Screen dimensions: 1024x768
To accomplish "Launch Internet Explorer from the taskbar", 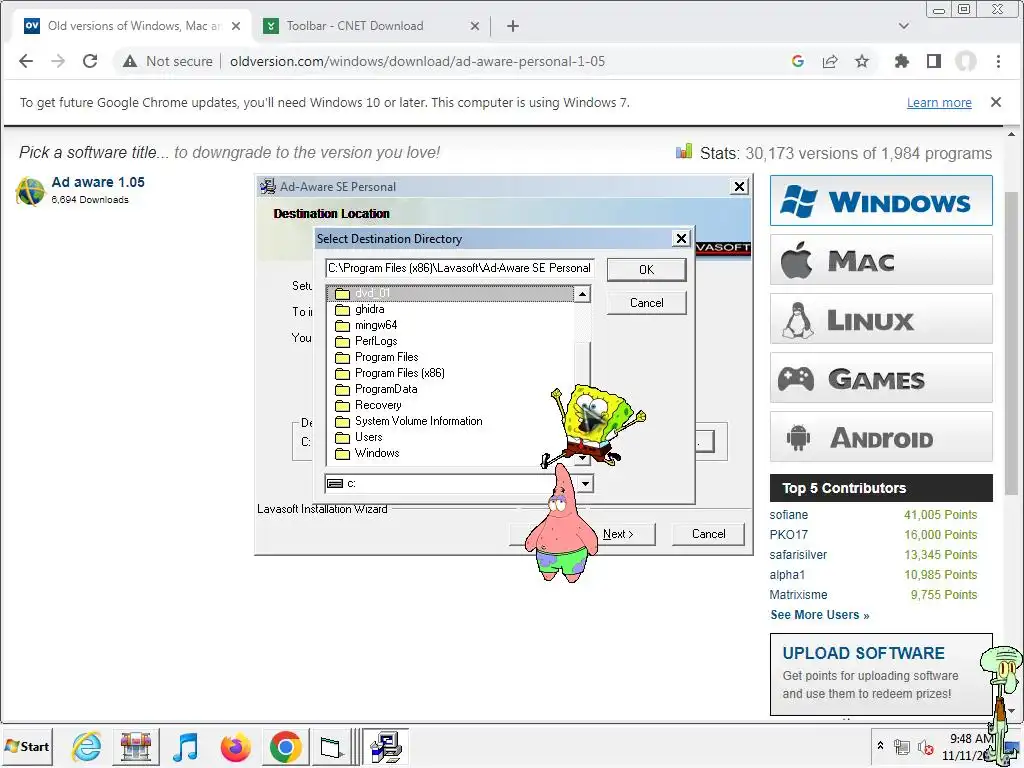I will tap(86, 746).
